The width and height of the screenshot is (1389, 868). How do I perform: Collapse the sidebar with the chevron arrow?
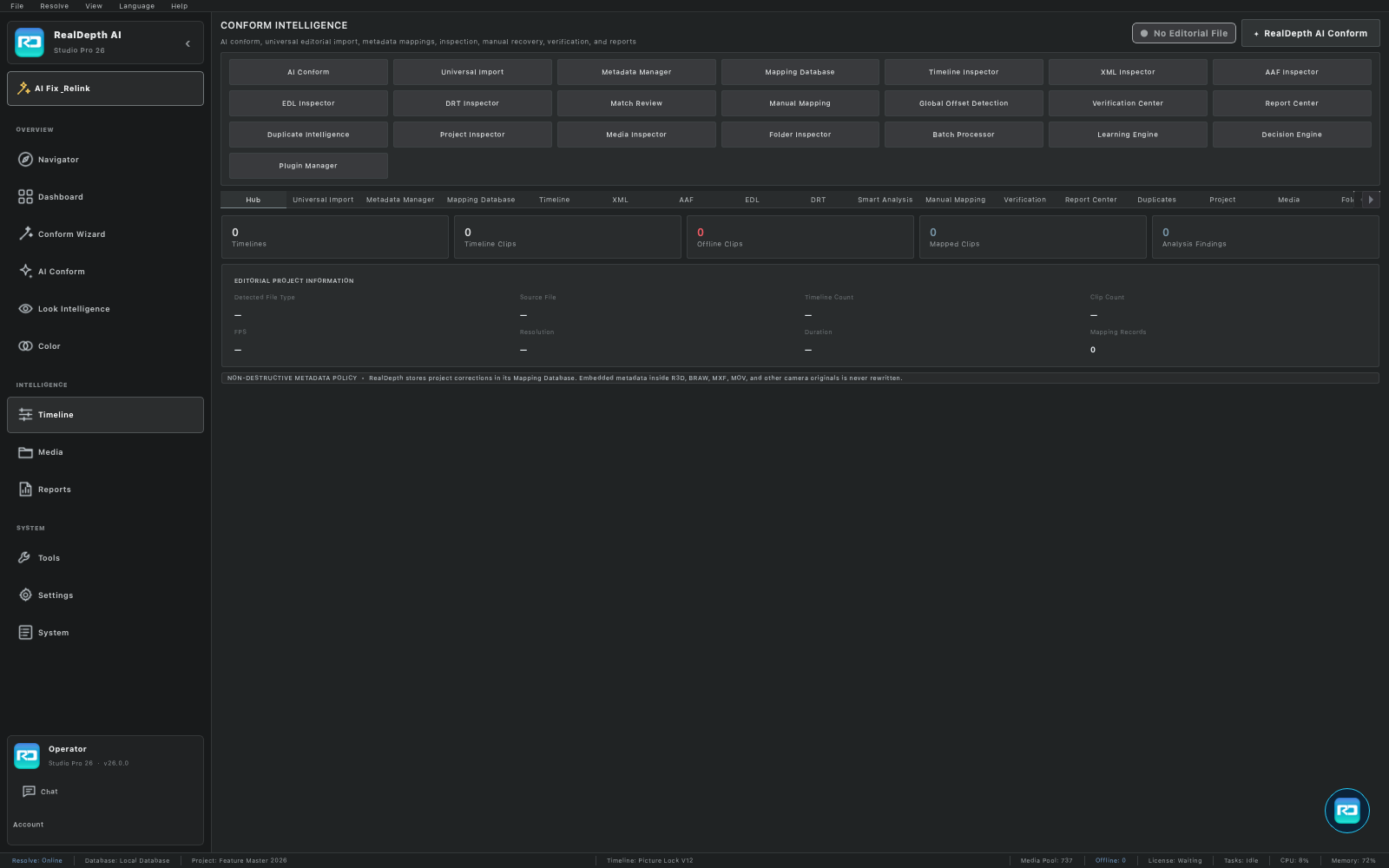tap(188, 43)
